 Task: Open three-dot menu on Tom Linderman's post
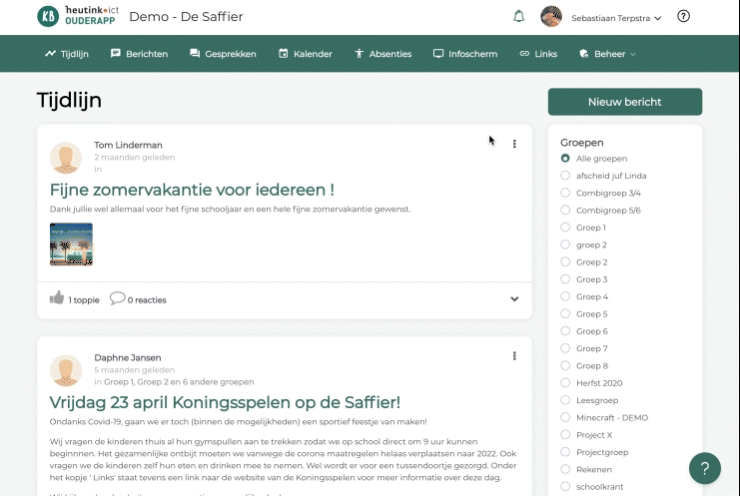(x=514, y=144)
